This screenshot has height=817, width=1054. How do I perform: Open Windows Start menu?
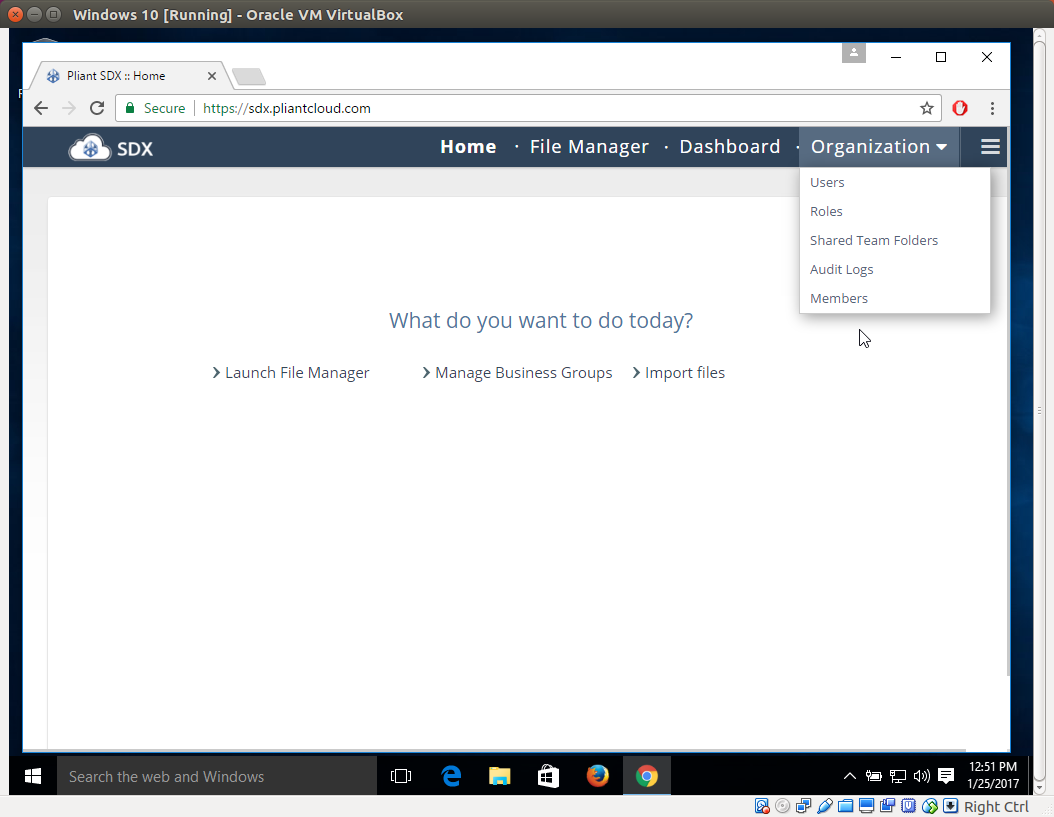pyautogui.click(x=33, y=776)
